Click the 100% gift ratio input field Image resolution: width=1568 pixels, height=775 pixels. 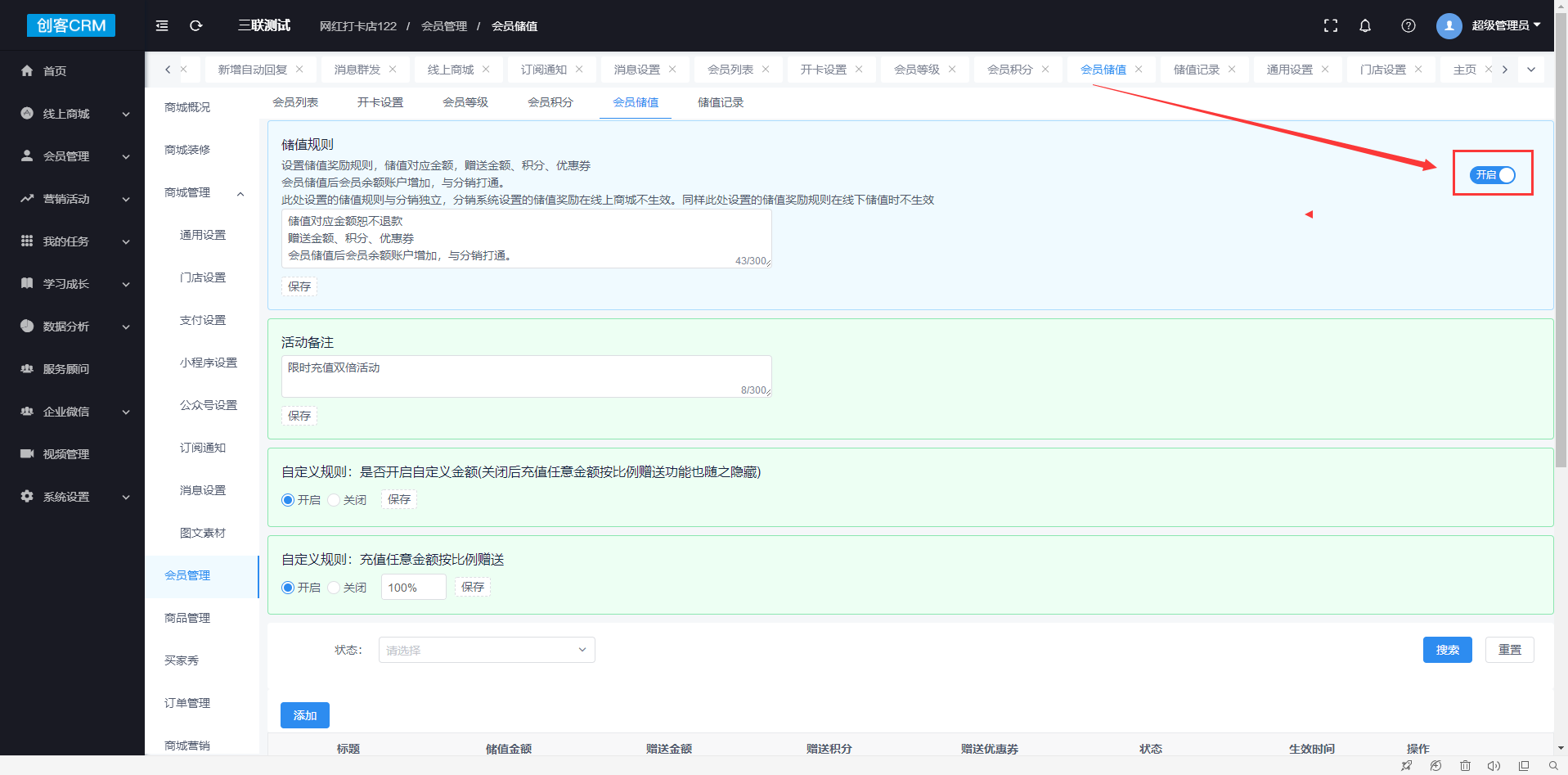tap(413, 588)
